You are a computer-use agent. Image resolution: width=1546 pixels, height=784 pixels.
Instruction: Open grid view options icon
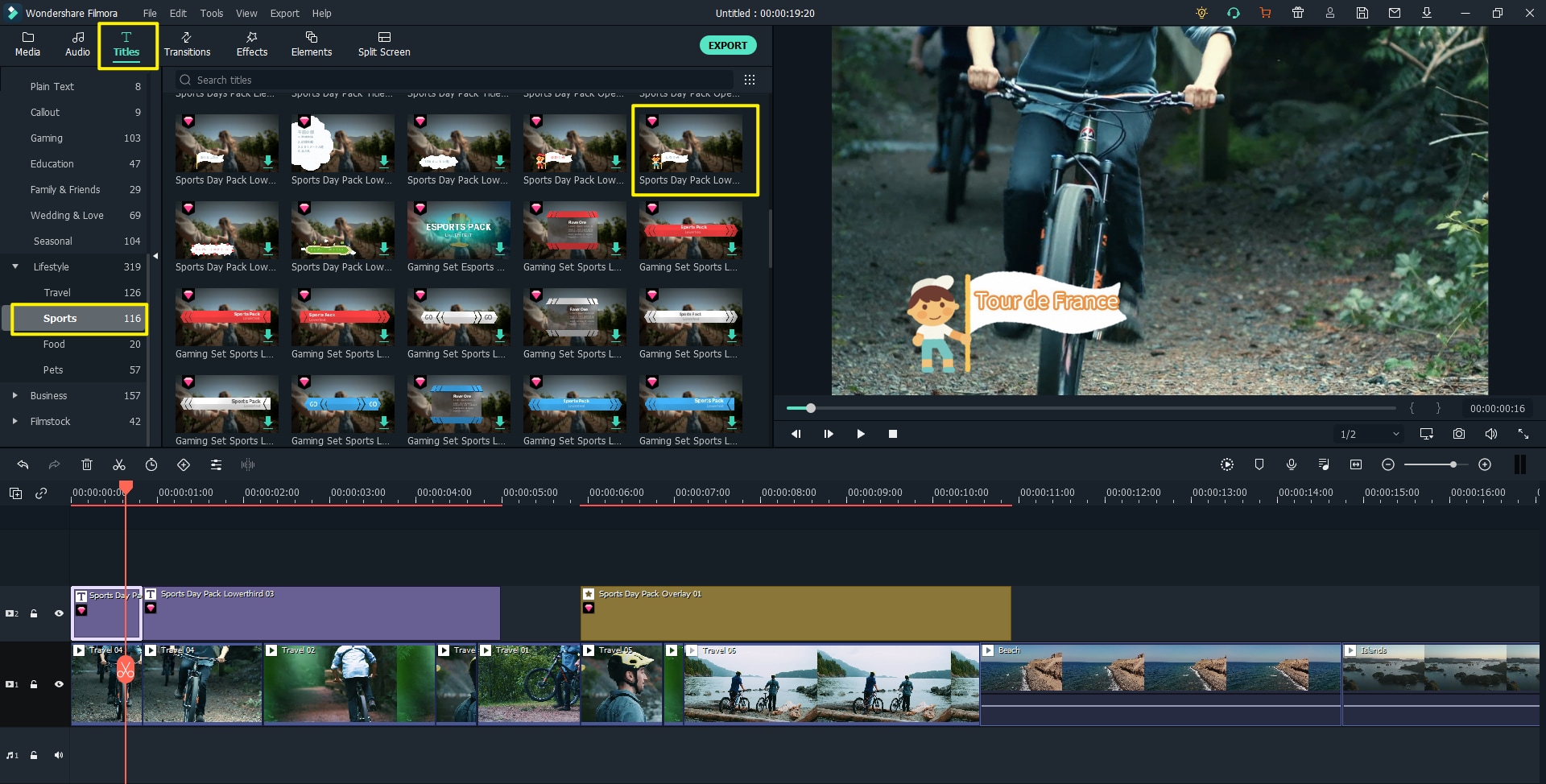pyautogui.click(x=750, y=80)
